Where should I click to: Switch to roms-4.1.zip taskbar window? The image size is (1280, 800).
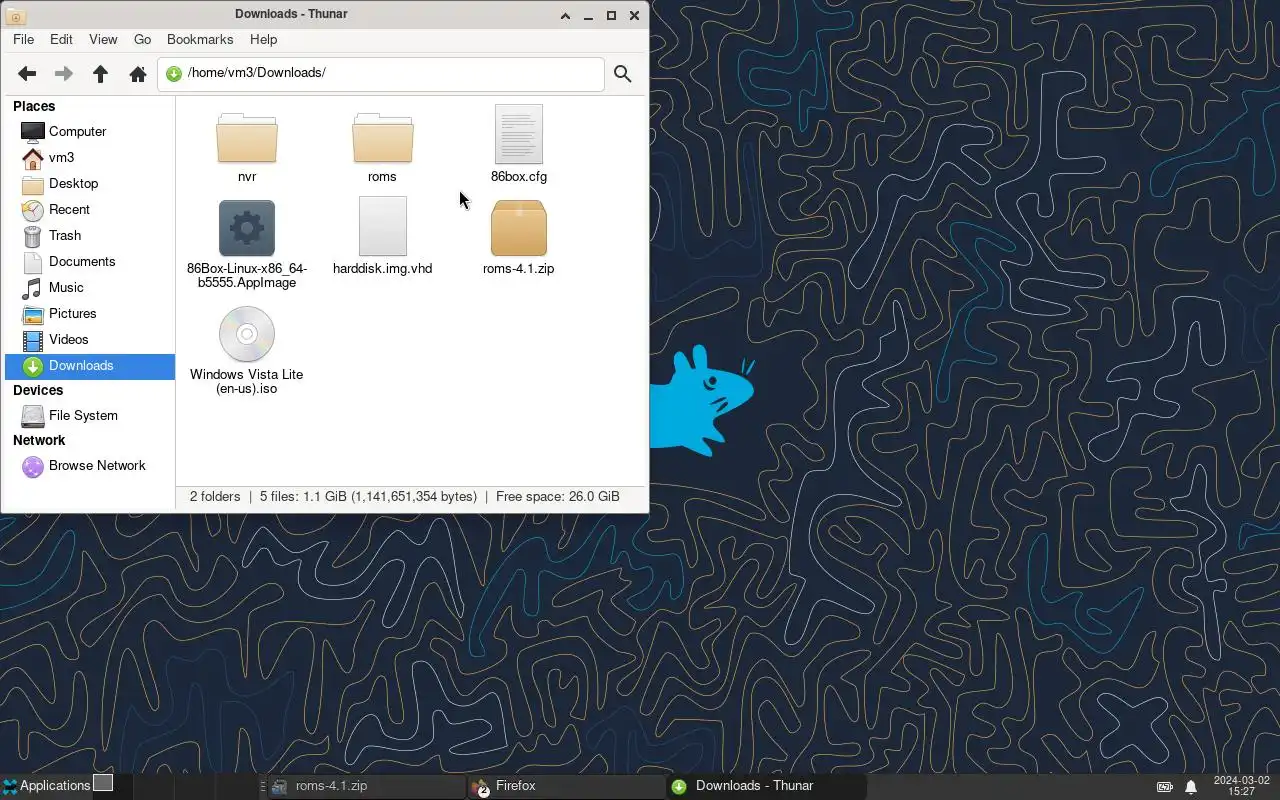pos(365,786)
